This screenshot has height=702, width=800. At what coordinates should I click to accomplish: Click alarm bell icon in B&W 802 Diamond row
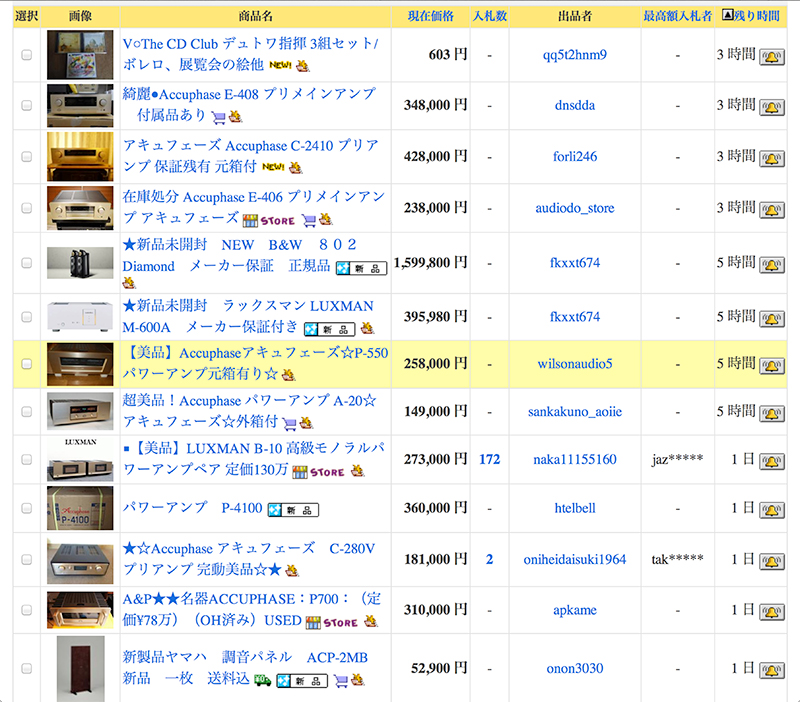click(x=771, y=265)
